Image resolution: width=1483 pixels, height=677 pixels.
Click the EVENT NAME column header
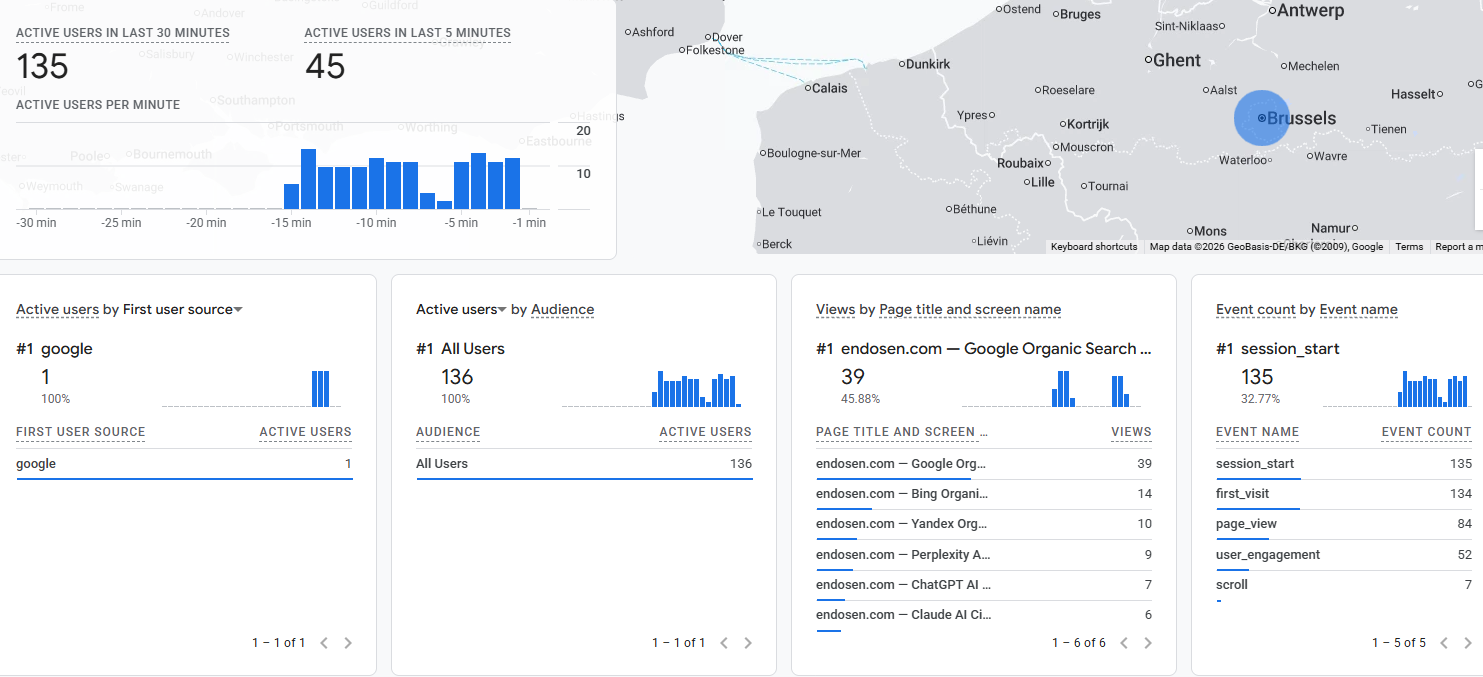click(x=1257, y=433)
